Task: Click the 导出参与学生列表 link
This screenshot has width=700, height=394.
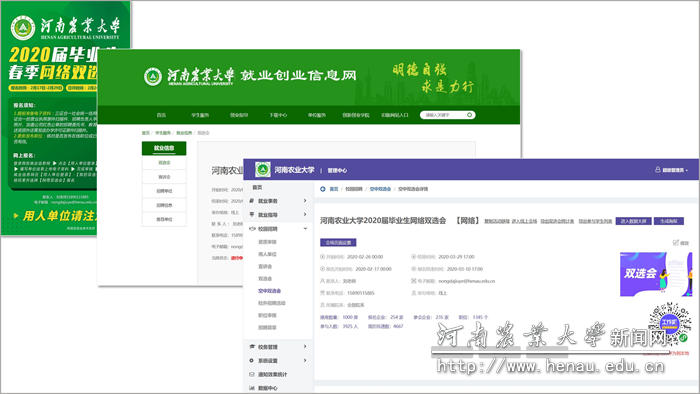Action: pyautogui.click(x=595, y=221)
